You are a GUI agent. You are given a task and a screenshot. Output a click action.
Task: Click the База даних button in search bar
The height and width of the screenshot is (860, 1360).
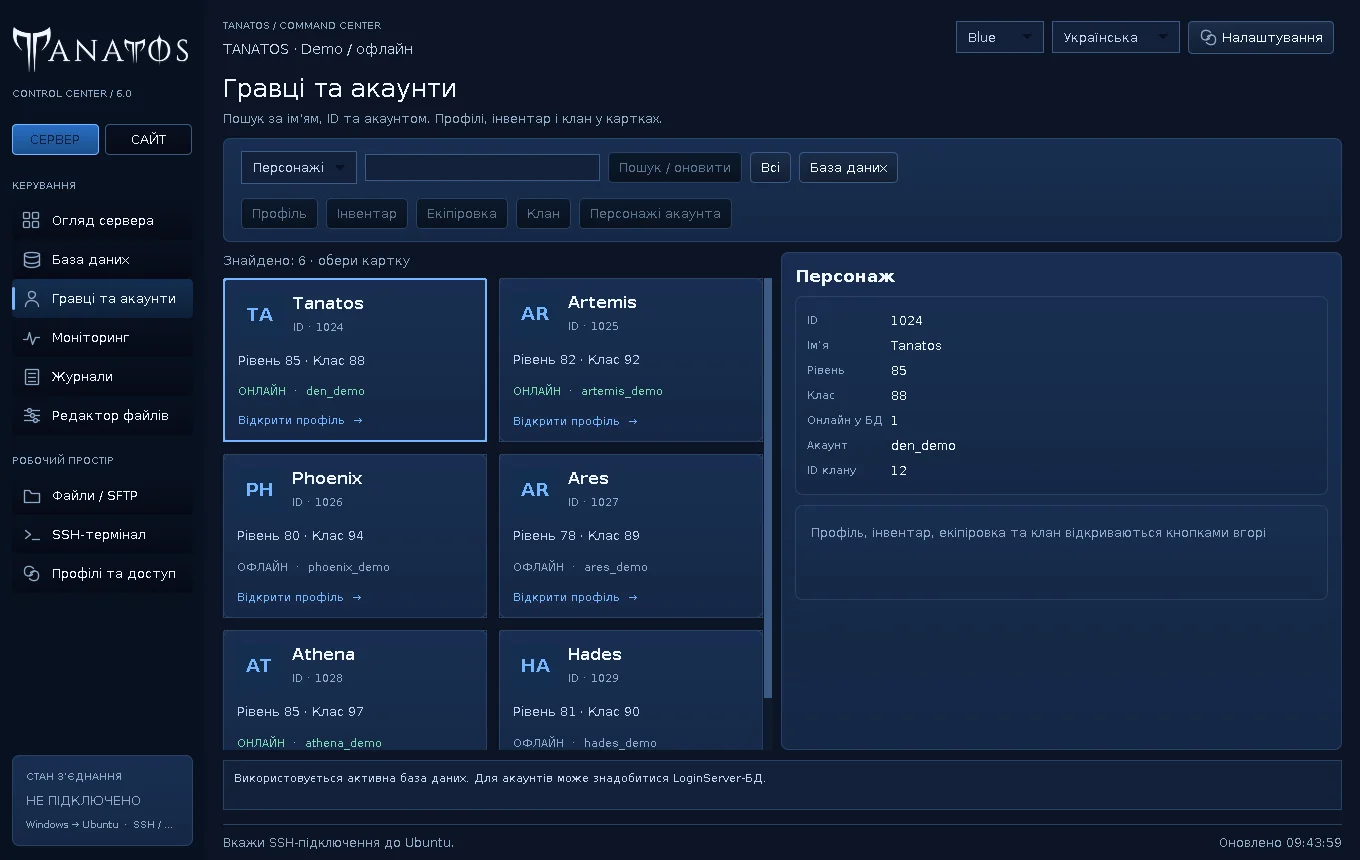pos(848,167)
